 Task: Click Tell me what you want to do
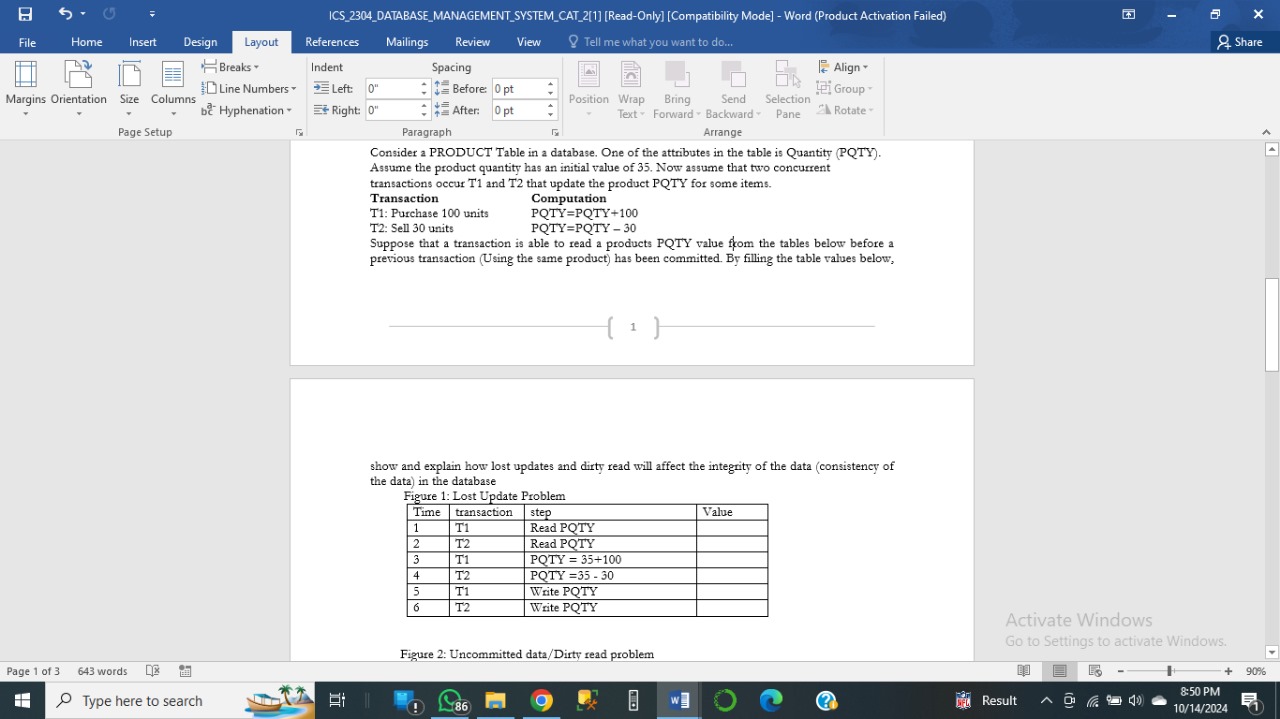point(651,42)
